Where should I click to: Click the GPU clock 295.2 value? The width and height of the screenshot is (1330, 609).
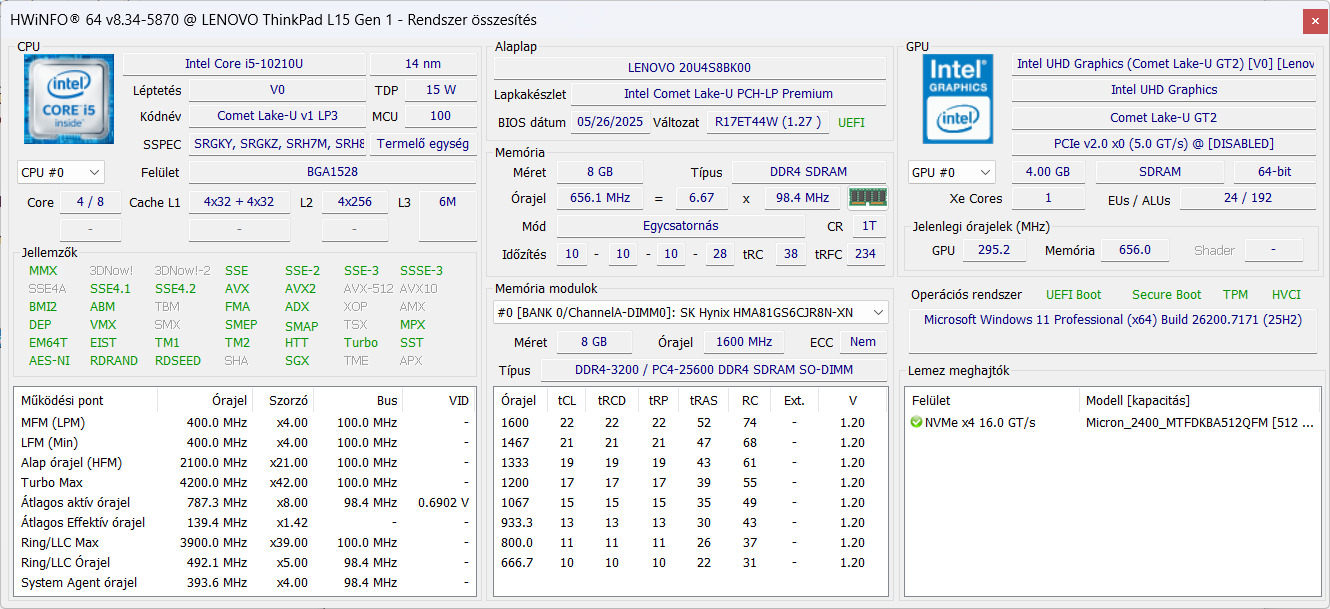[993, 250]
